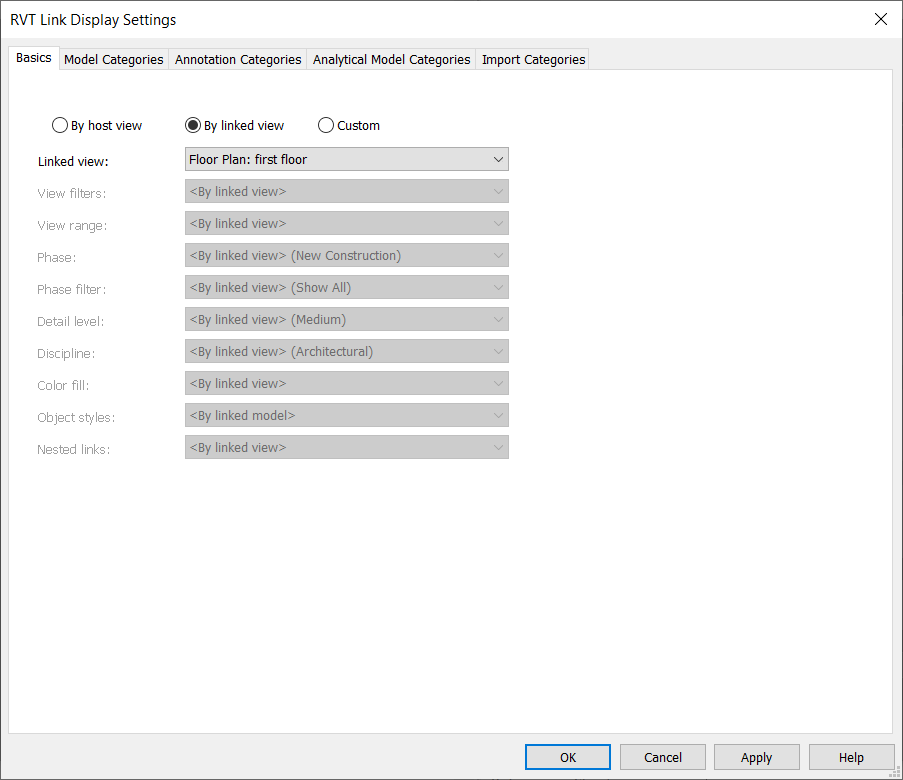Open the View range dropdown
The width and height of the screenshot is (903, 780).
347,223
